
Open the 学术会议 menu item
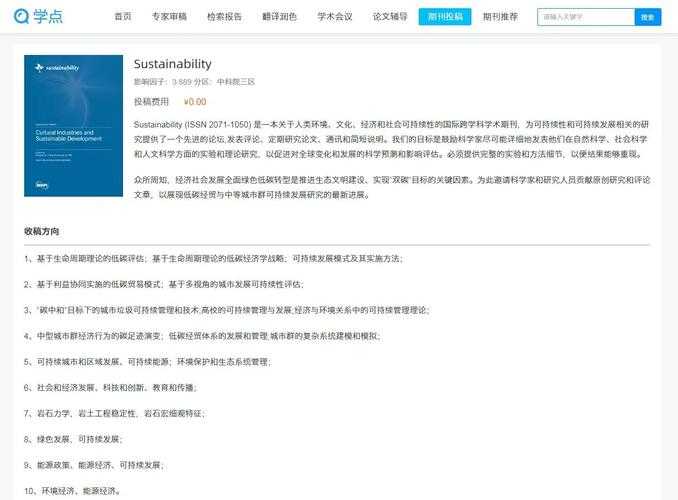335,16
